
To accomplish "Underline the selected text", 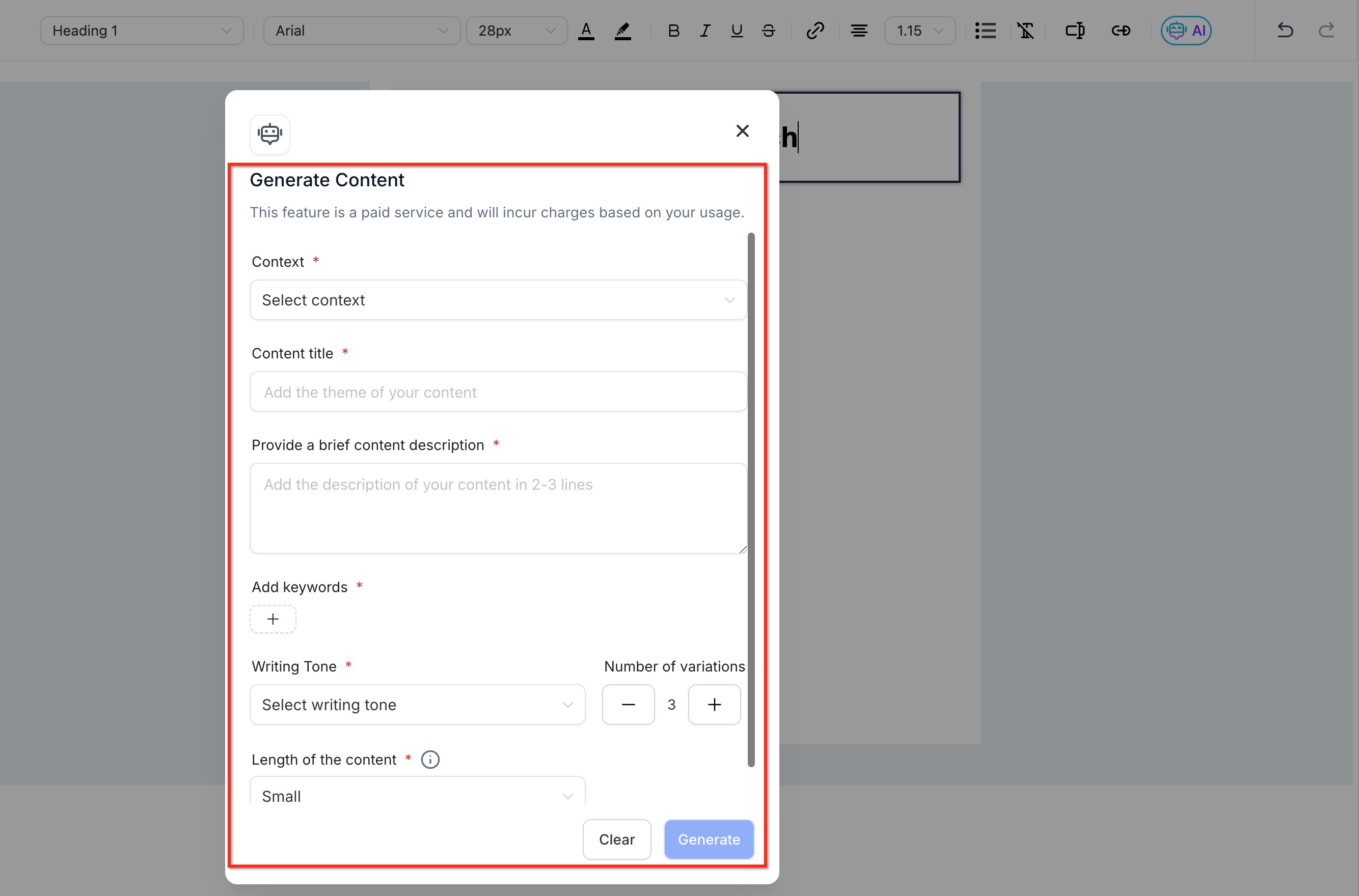I will (x=737, y=31).
